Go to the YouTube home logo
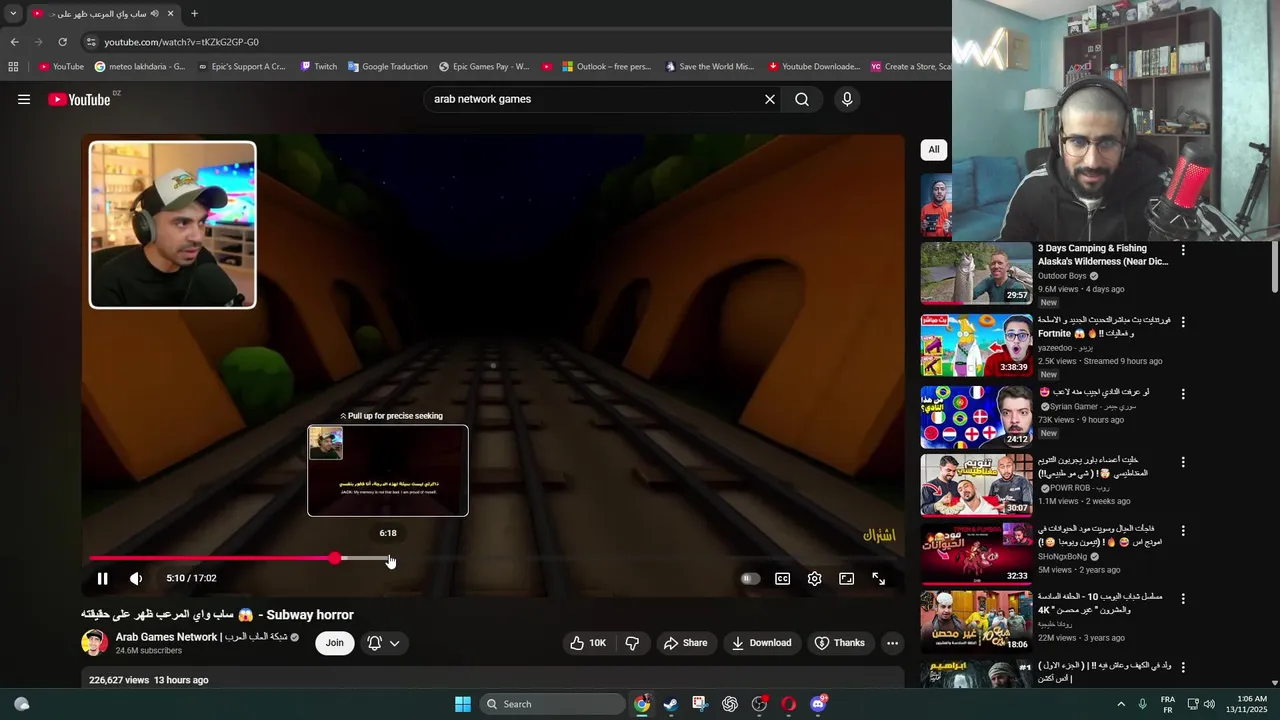 79,99
